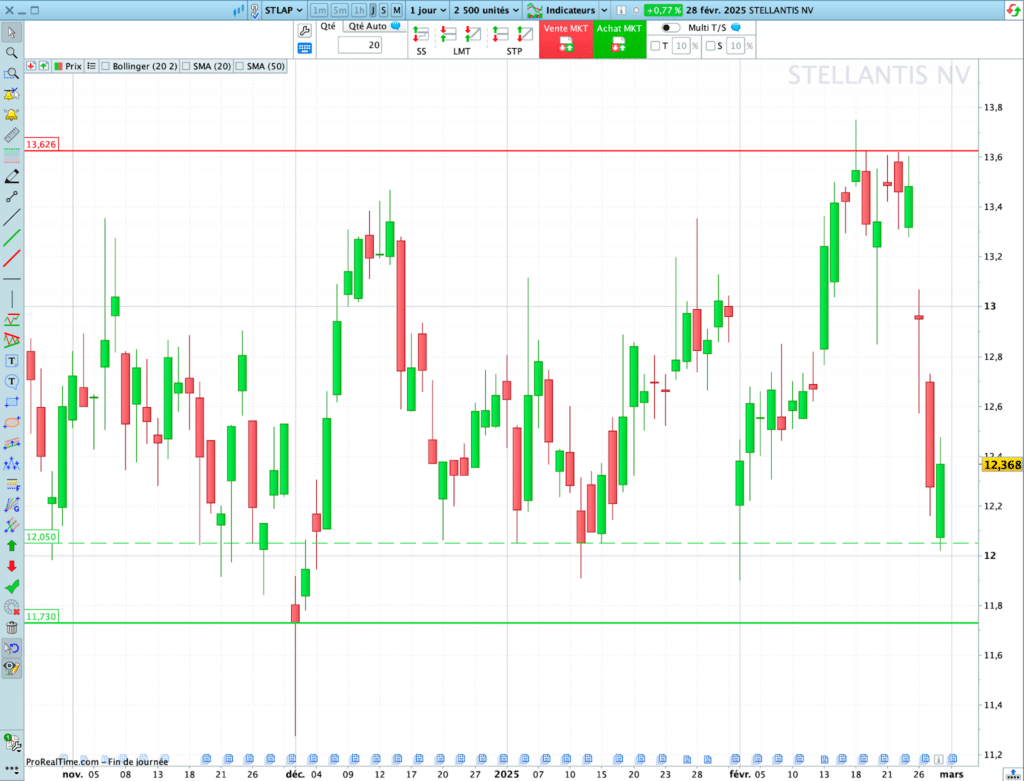
Task: Choose the vertical line tool
Action: point(12,299)
